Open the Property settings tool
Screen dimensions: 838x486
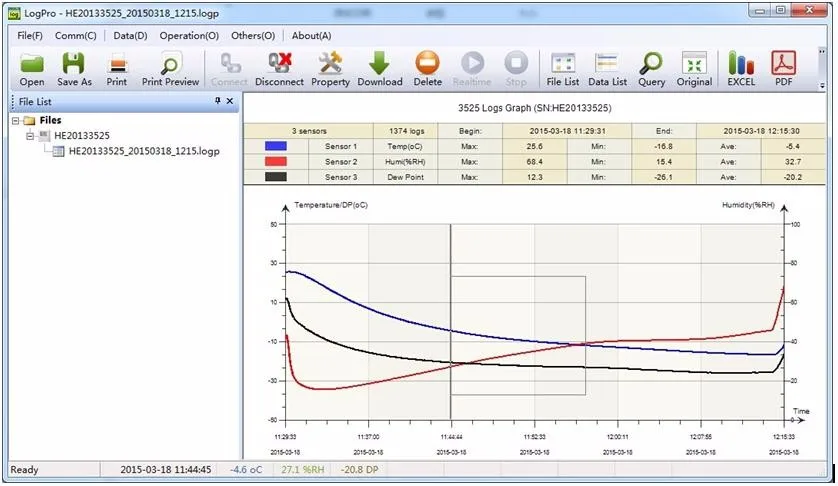pos(330,70)
